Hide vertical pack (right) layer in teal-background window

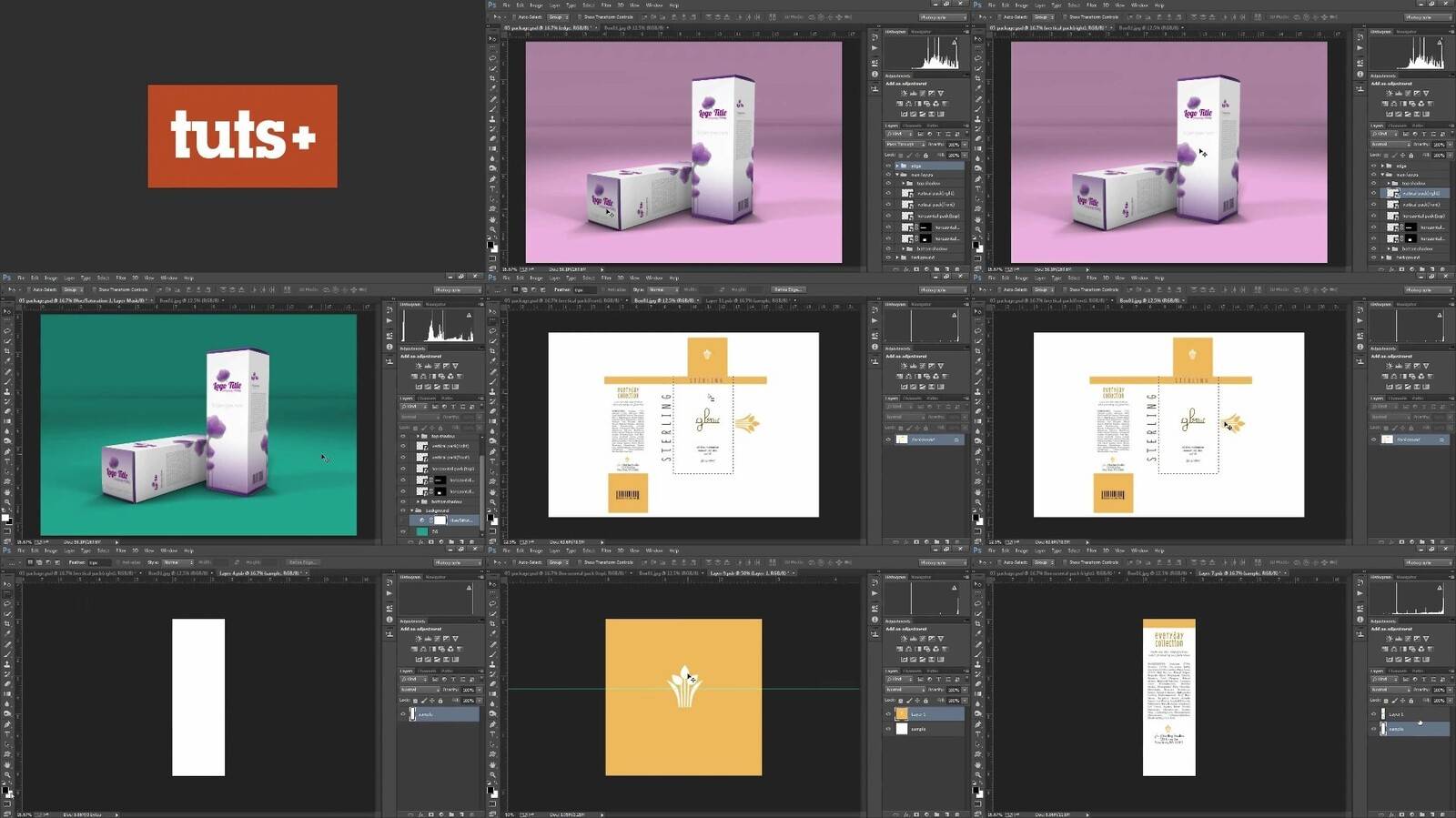pyautogui.click(x=403, y=446)
